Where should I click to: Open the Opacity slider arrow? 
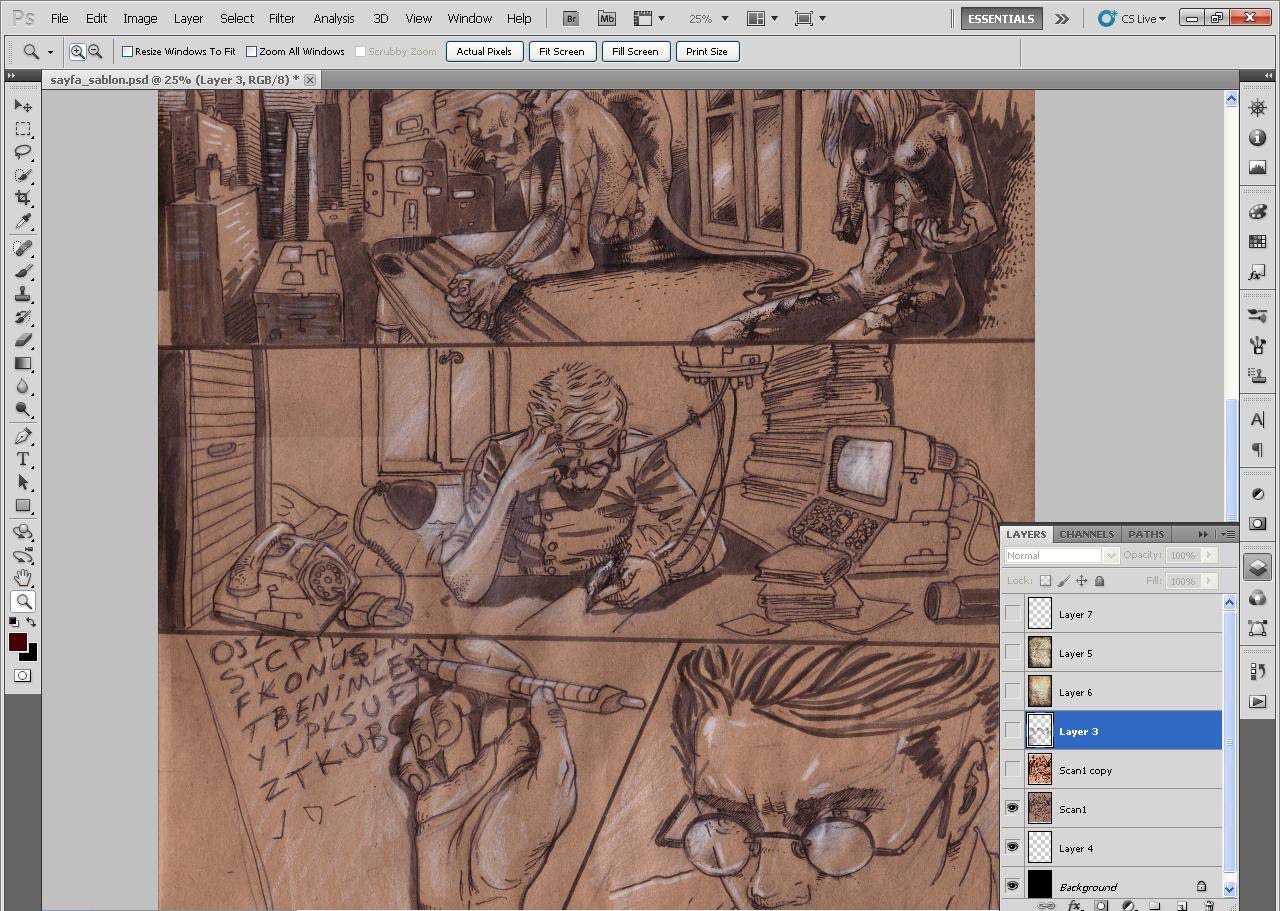click(x=1209, y=555)
